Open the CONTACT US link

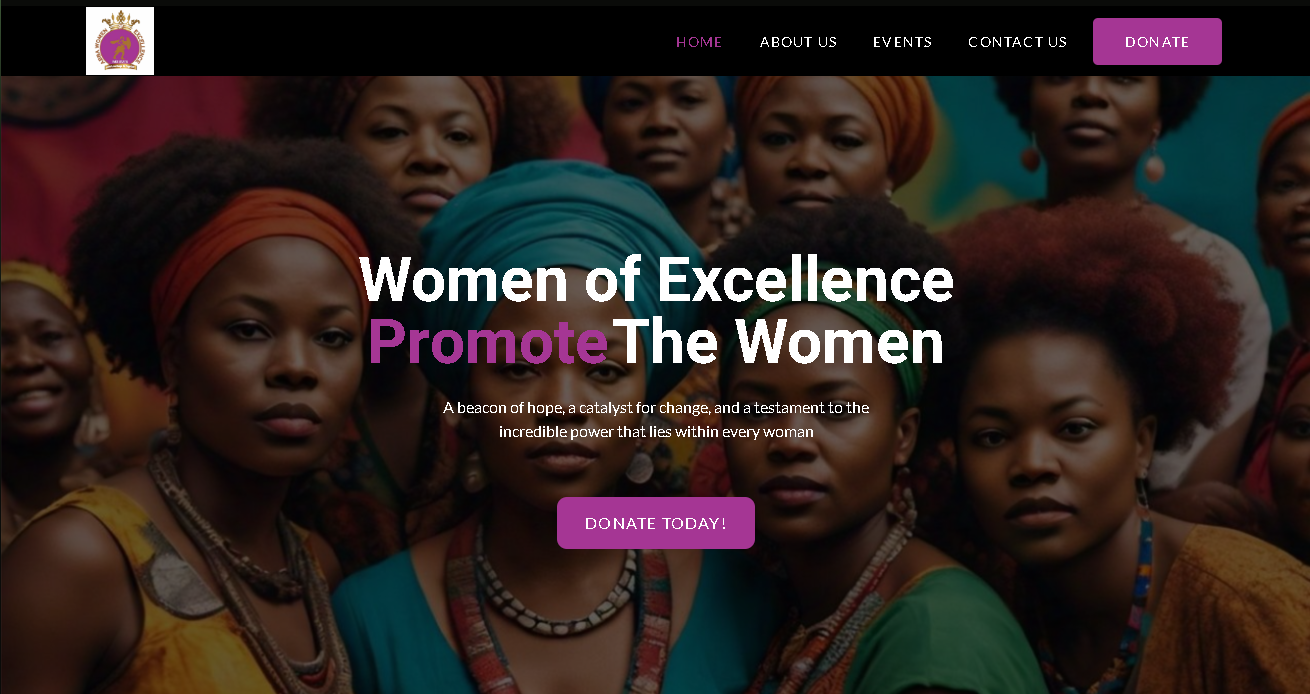[x=1017, y=42]
